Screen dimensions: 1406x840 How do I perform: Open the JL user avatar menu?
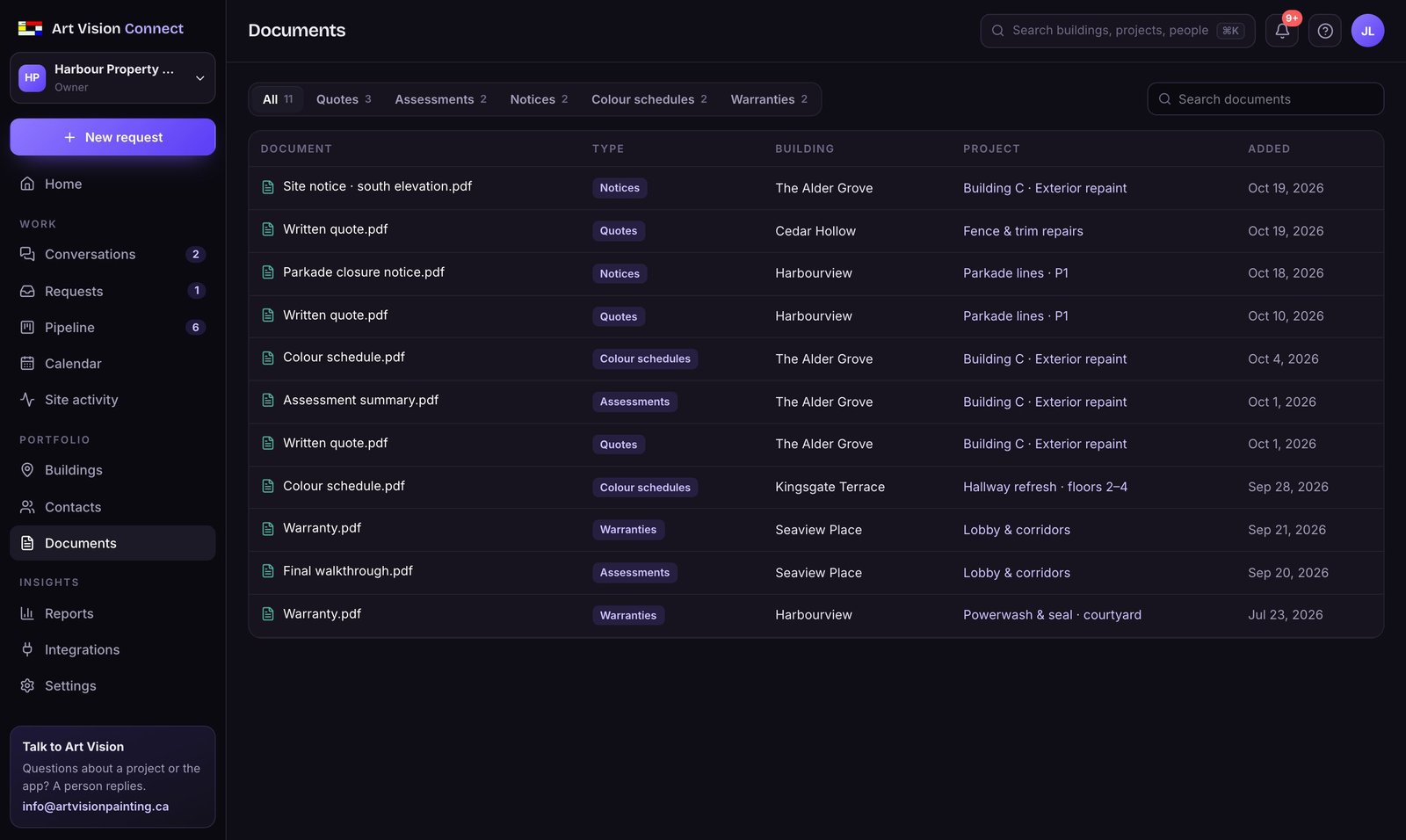pyautogui.click(x=1367, y=31)
